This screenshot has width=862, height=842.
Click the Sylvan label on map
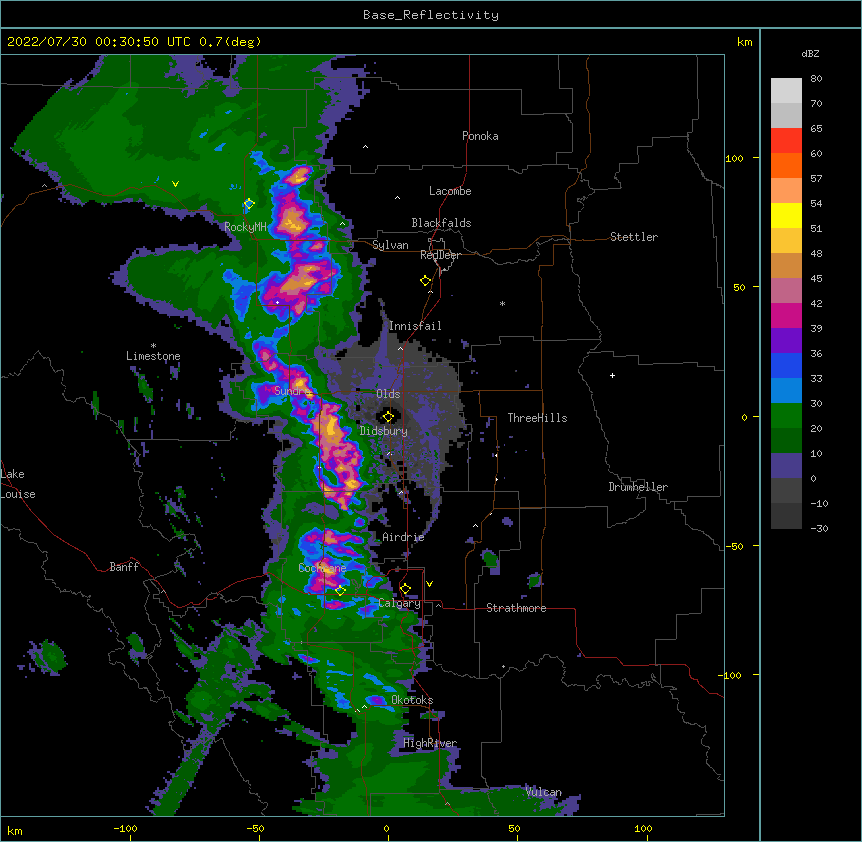[390, 245]
